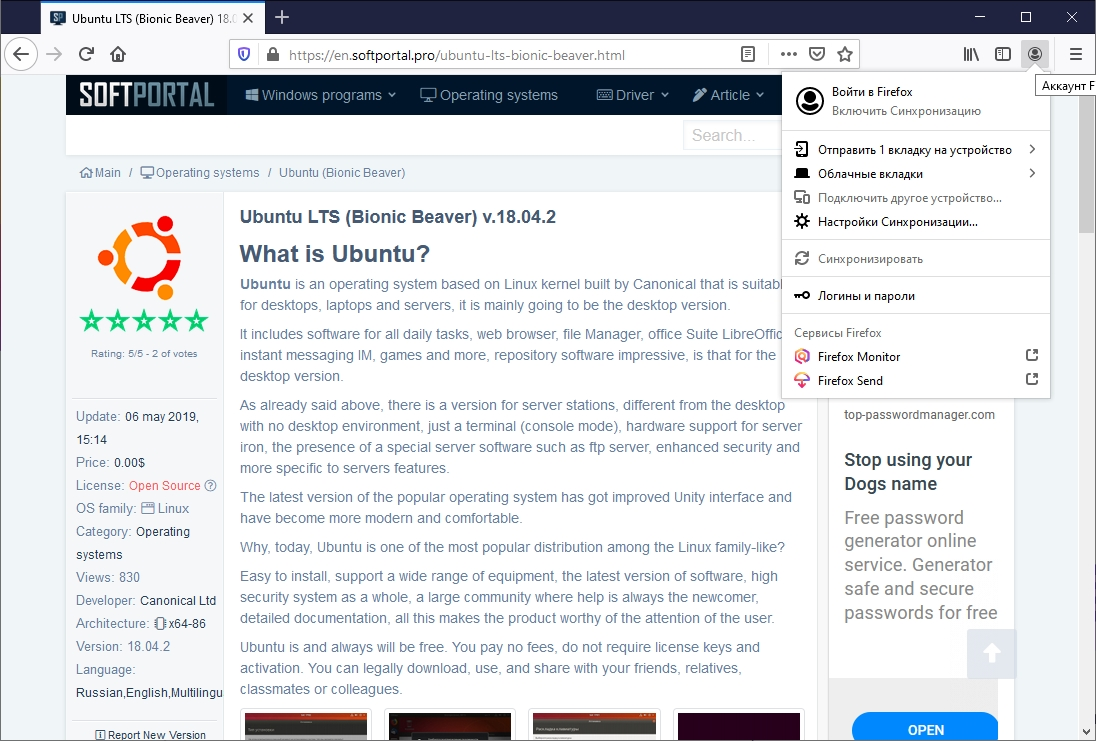This screenshot has height=741, width=1096.
Task: Toggle Reader View in the address bar
Action: click(748, 55)
